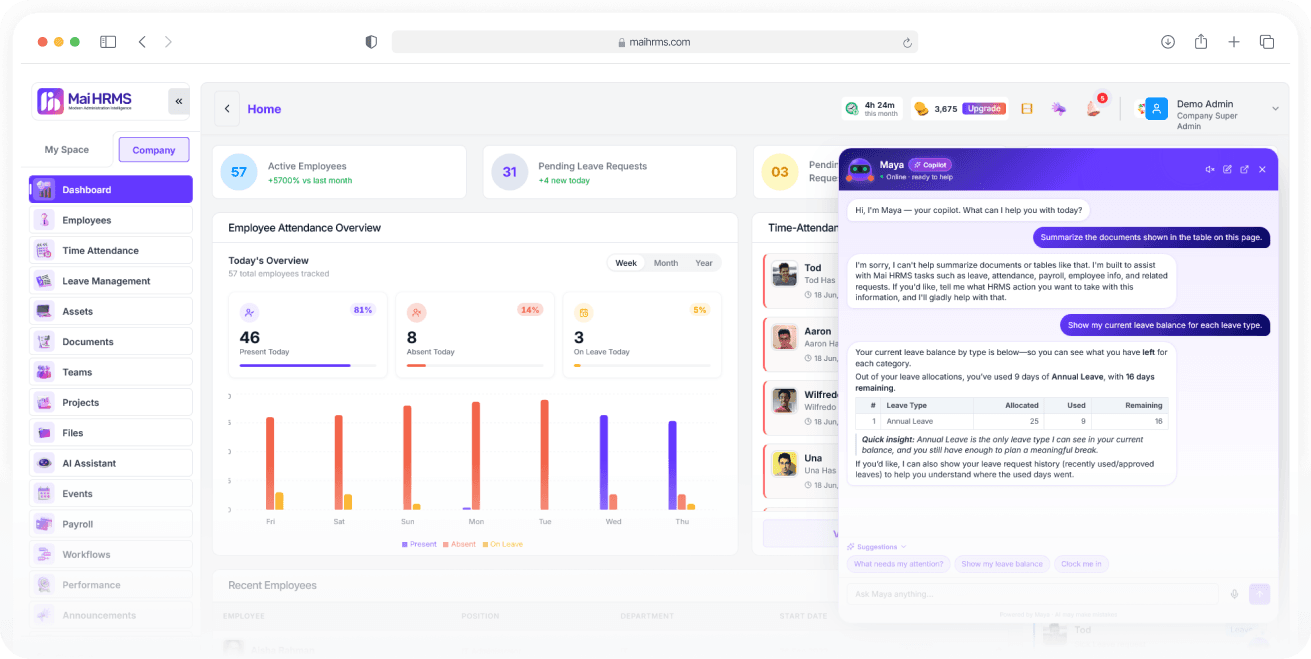1311x659 pixels.
Task: Choose the 'Clock me in' suggestion
Action: click(1081, 564)
